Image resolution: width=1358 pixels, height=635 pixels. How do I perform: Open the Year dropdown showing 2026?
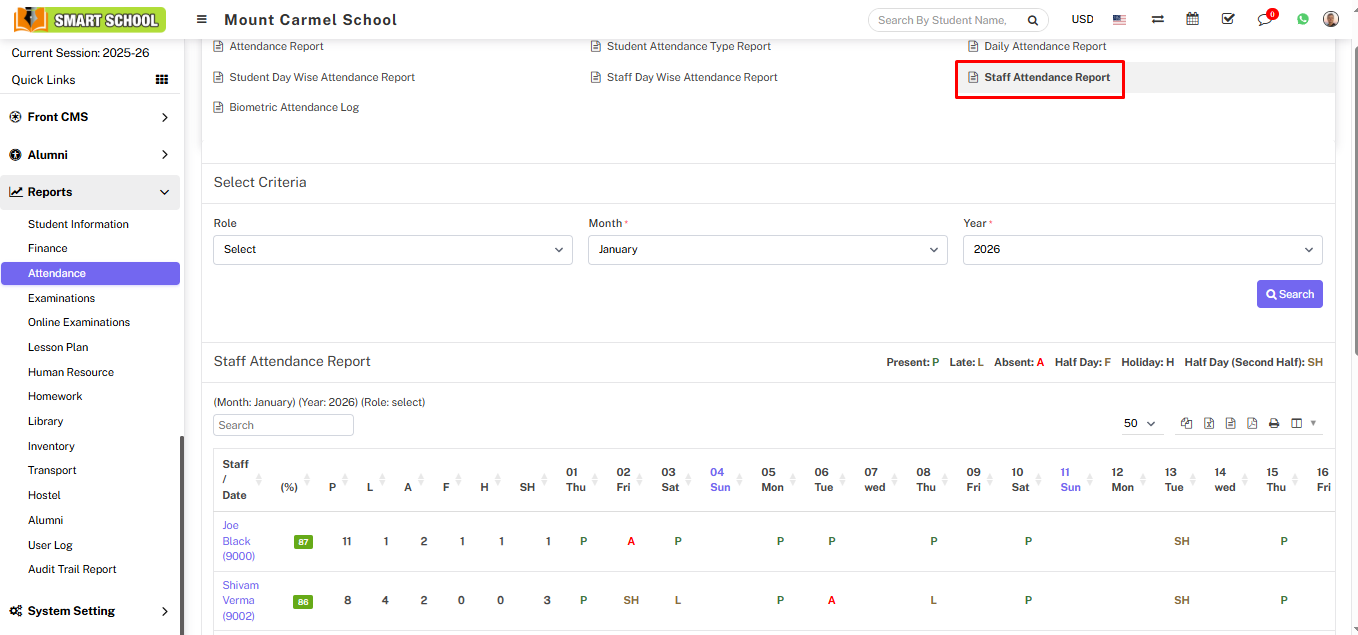click(1142, 250)
